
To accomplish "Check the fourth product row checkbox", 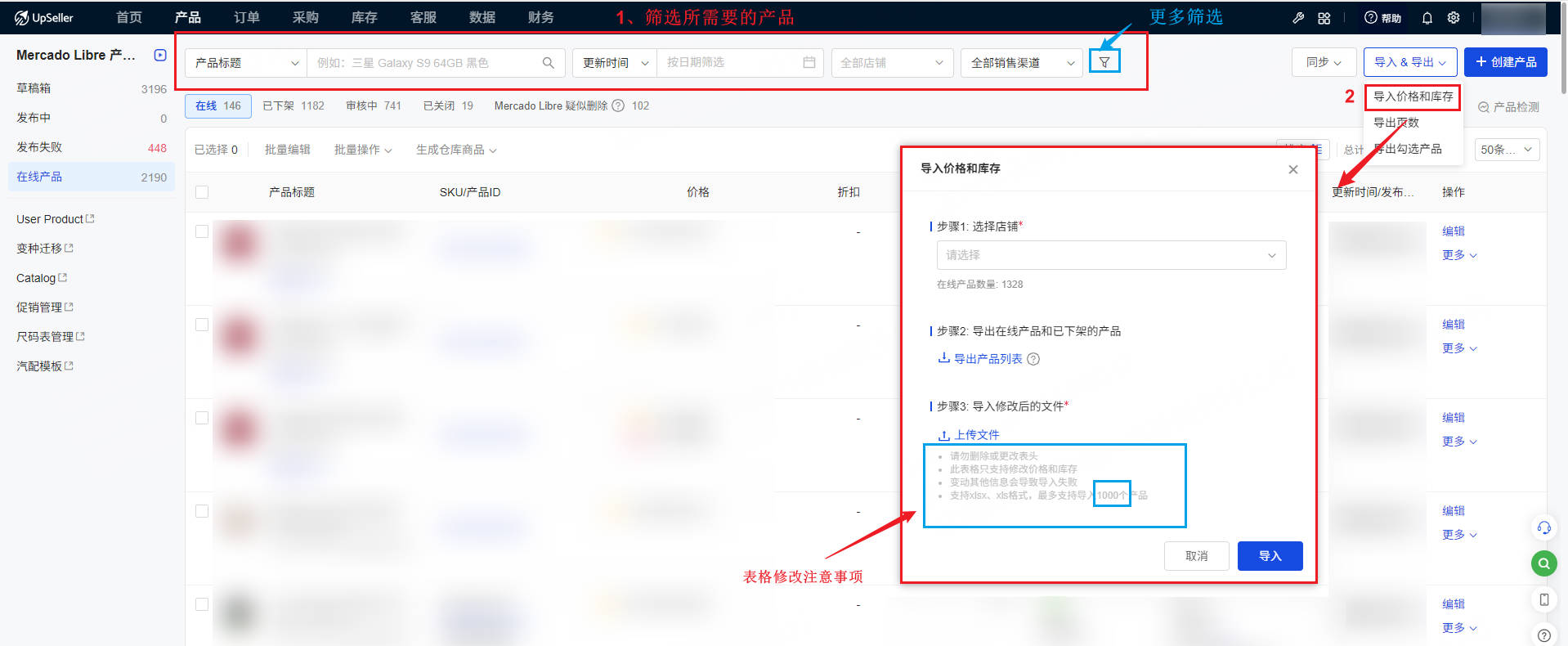I will tap(202, 511).
